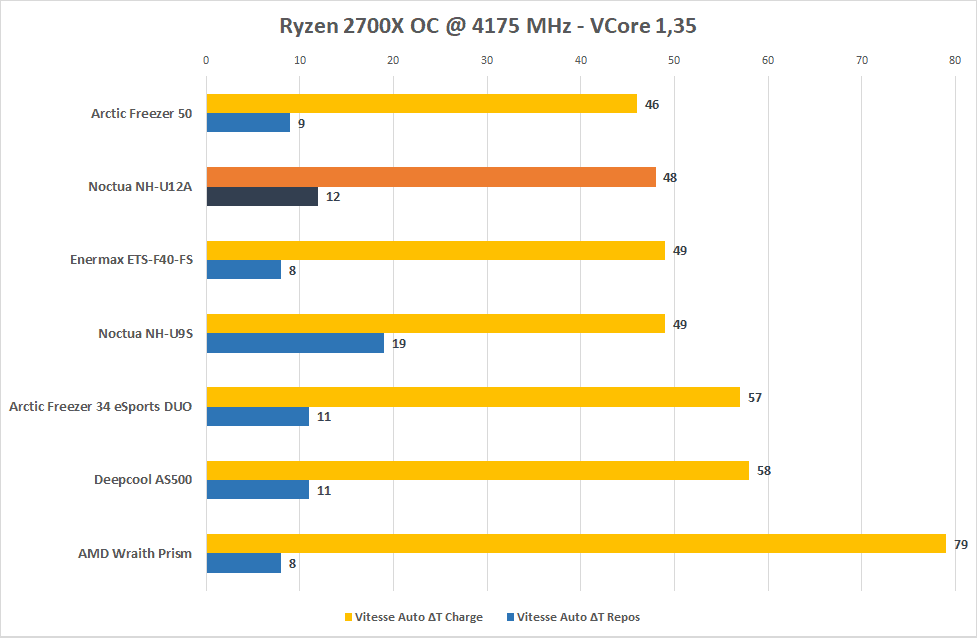Screen dimensions: 977x638
Task: Select the 'Arctic Freezer 50' category label
Action: (x=141, y=113)
